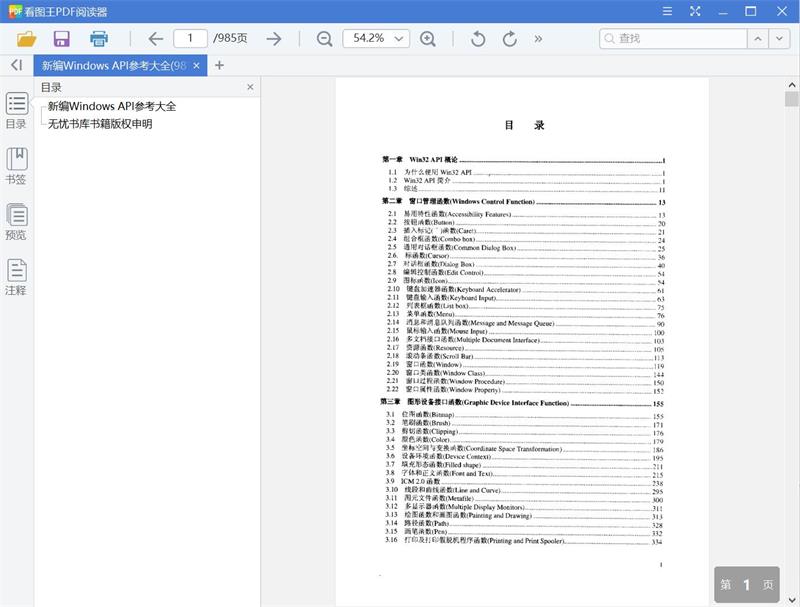Open the 书签 bookmarks sidebar panel
Screen dimensions: 800x607
point(16,166)
